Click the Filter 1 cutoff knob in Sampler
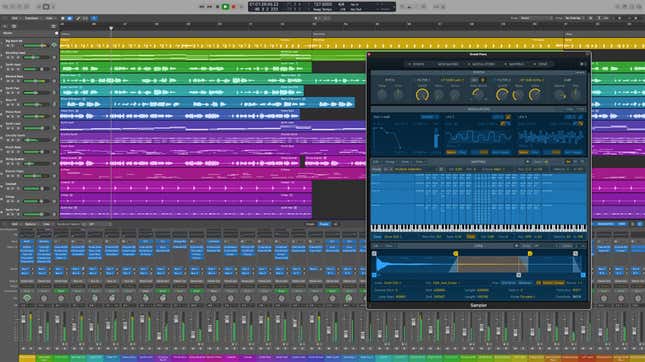645x362 pixels. coord(422,95)
